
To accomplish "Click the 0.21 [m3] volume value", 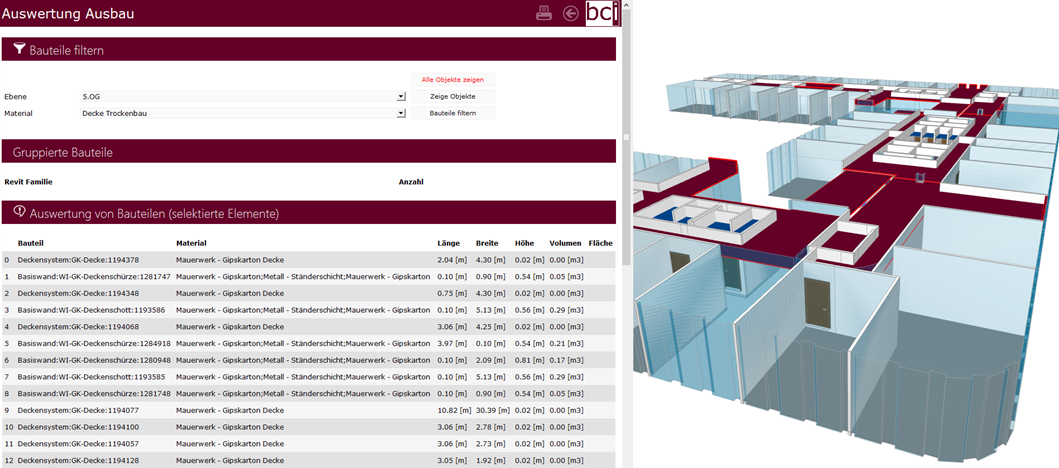I will [x=566, y=343].
